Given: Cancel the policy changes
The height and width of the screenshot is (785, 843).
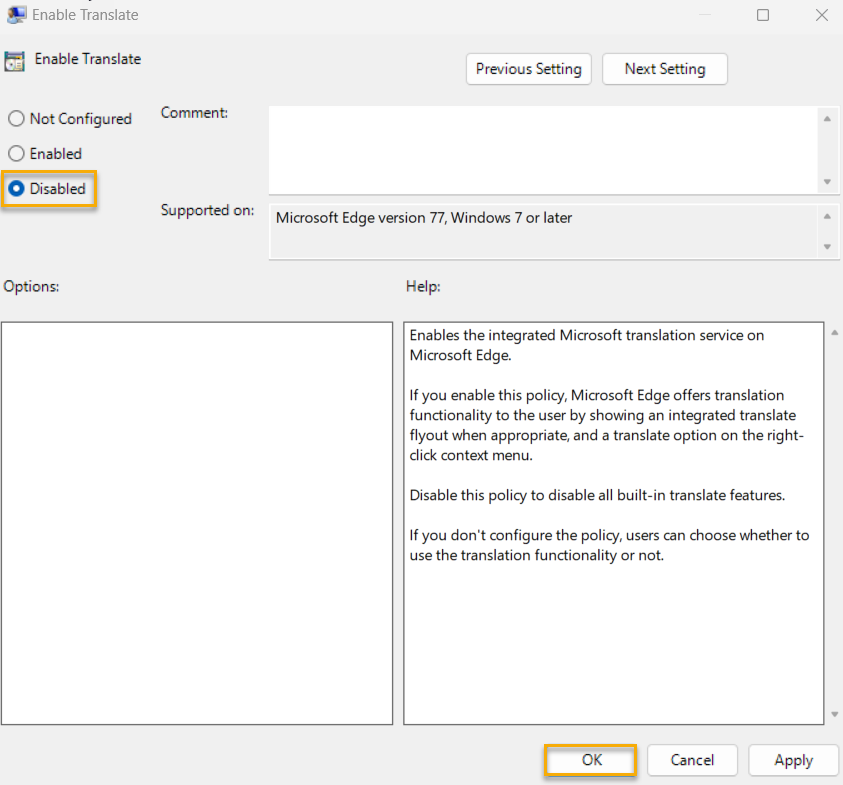Looking at the screenshot, I should [x=692, y=760].
